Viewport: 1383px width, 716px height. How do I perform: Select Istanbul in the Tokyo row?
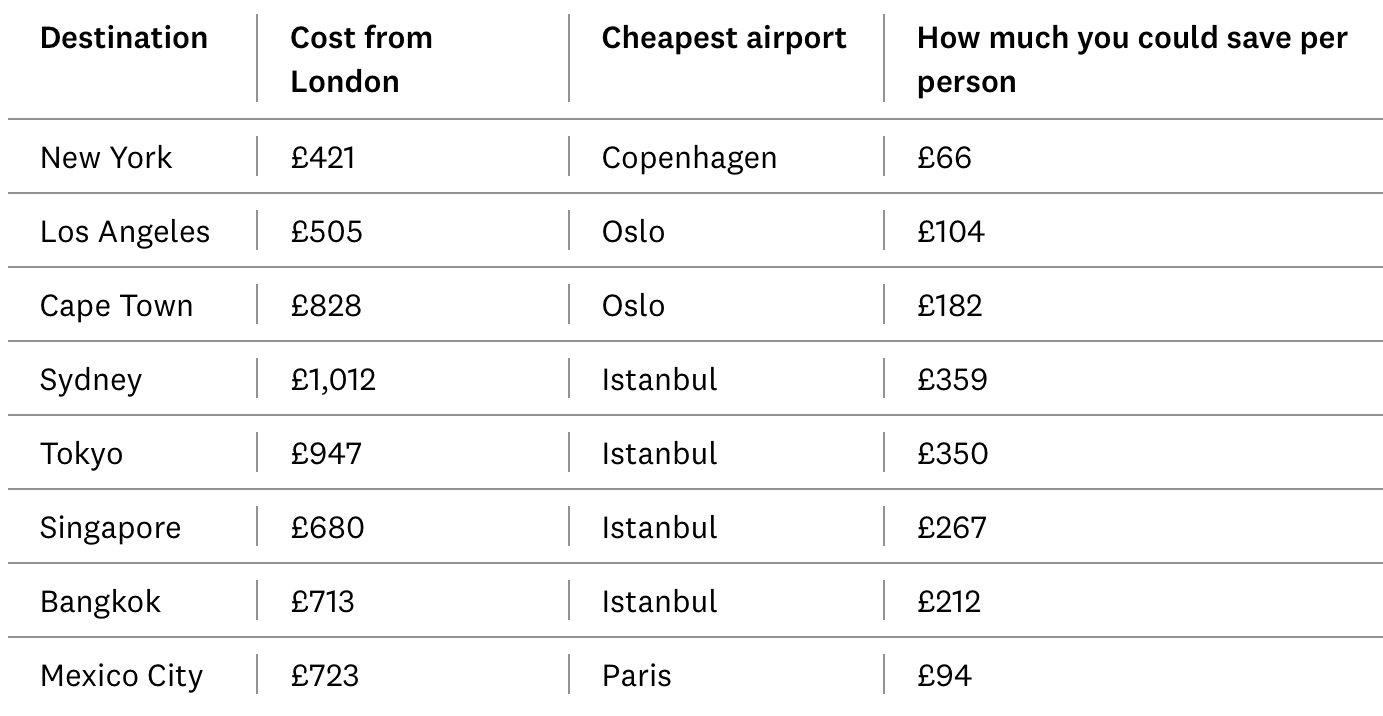point(659,453)
